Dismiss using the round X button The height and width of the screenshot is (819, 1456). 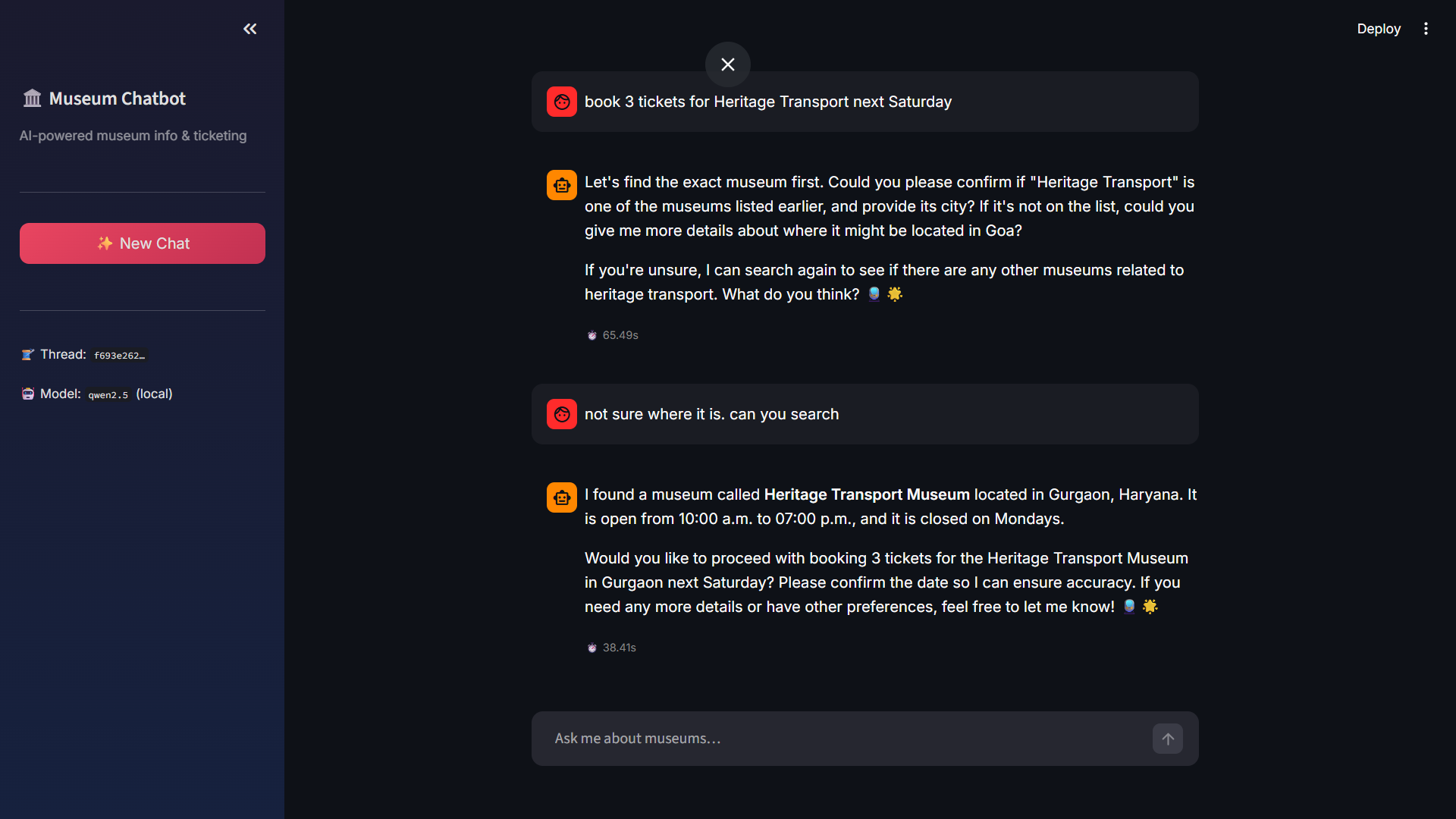[x=728, y=64]
